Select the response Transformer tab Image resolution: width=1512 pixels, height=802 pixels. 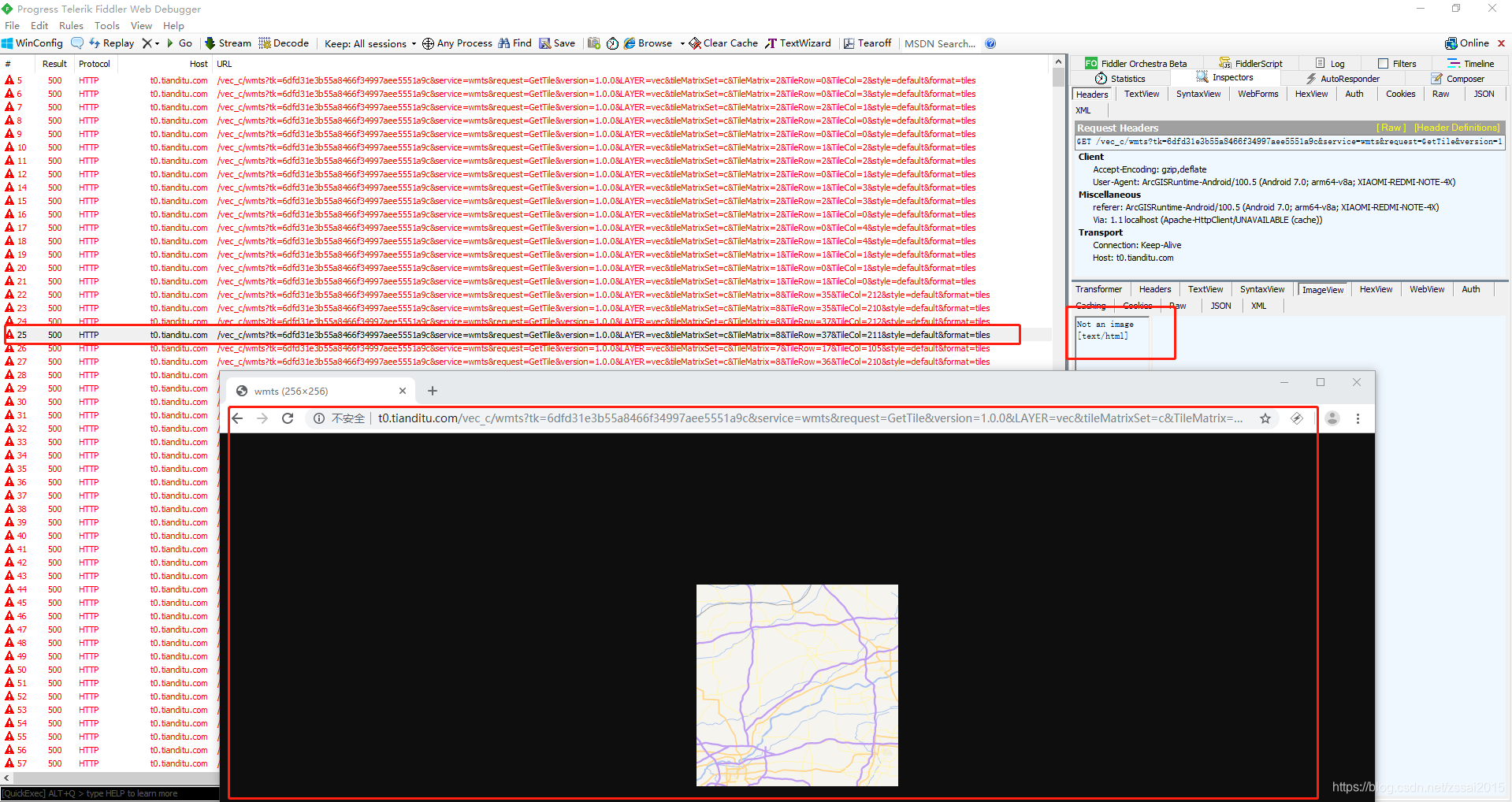tap(1098, 289)
